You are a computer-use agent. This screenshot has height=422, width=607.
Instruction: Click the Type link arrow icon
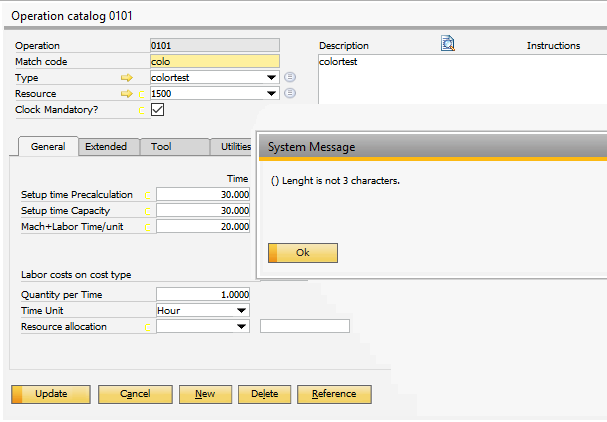point(127,78)
